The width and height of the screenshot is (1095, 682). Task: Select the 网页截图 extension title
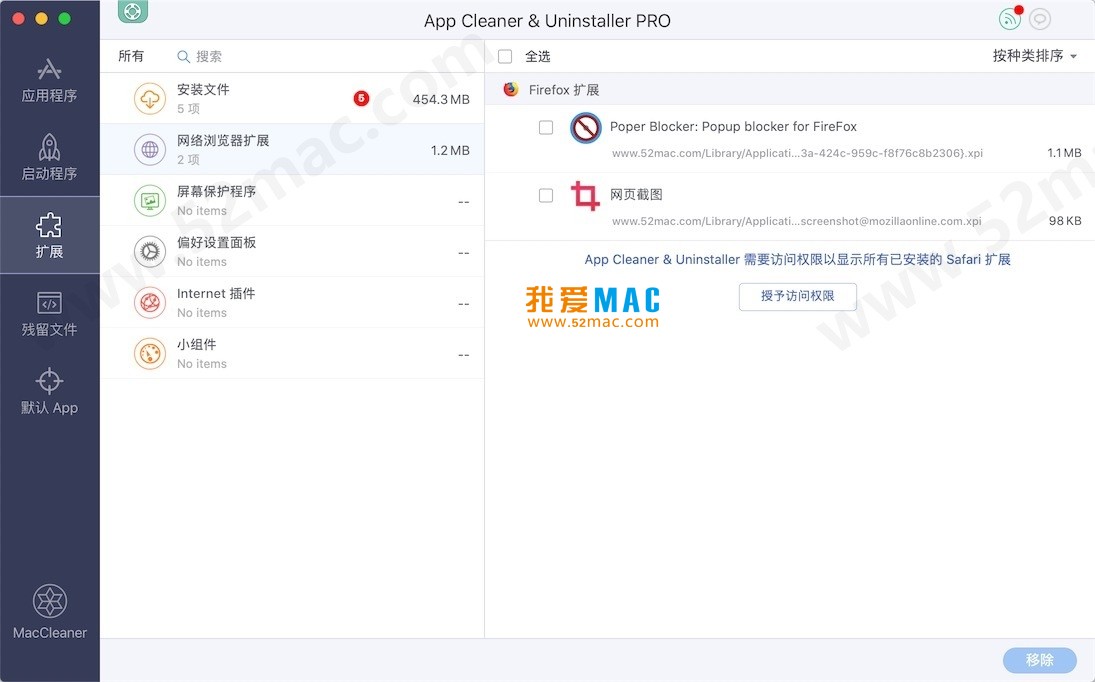click(636, 195)
